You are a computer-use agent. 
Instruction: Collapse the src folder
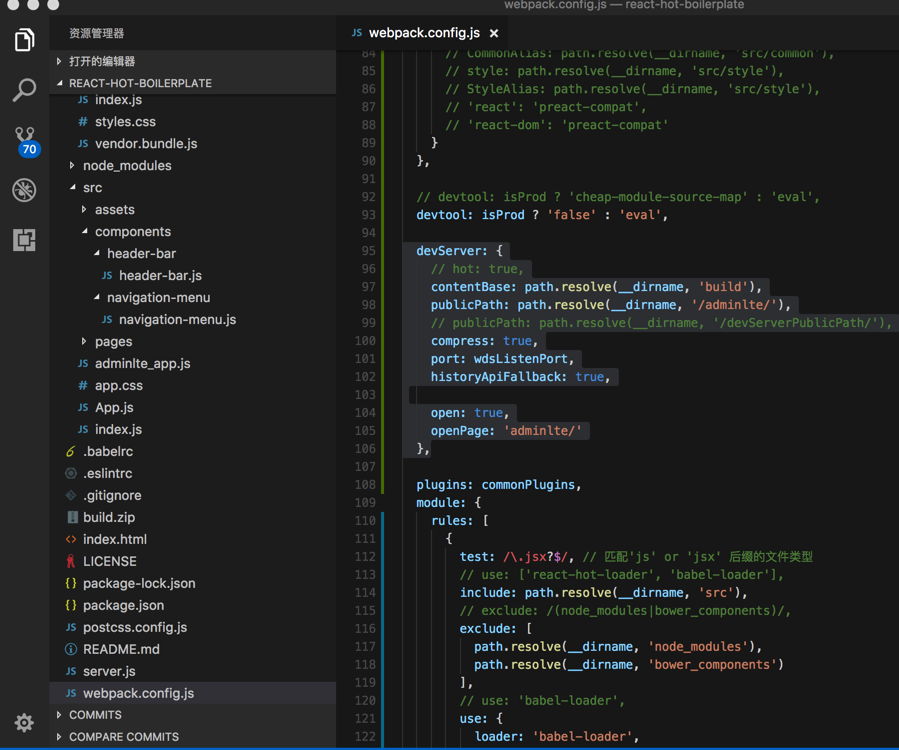[x=92, y=188]
